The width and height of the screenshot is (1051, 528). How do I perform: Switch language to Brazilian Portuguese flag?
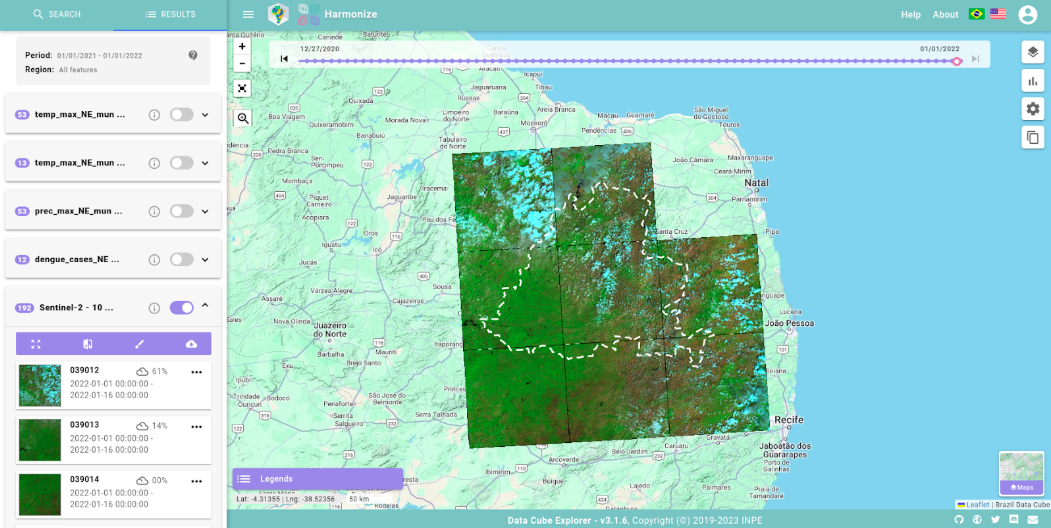(x=977, y=14)
